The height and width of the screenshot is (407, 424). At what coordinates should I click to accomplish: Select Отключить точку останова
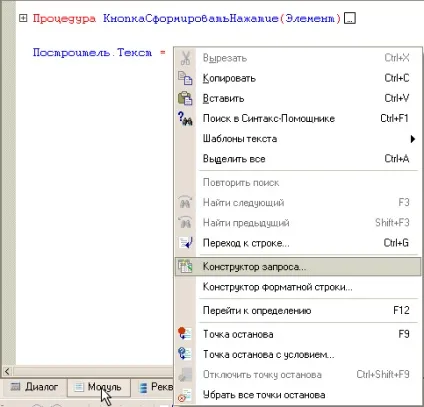[x=298, y=375]
